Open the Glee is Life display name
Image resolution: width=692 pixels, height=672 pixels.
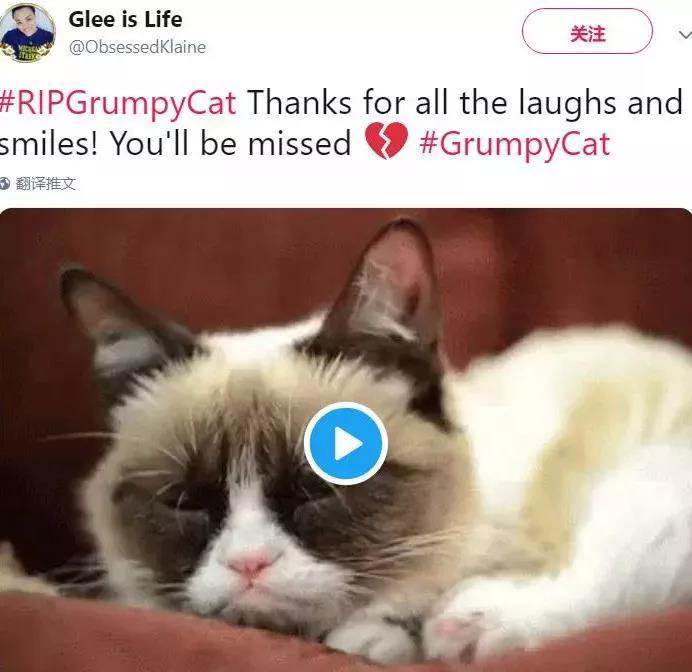pyautogui.click(x=125, y=19)
